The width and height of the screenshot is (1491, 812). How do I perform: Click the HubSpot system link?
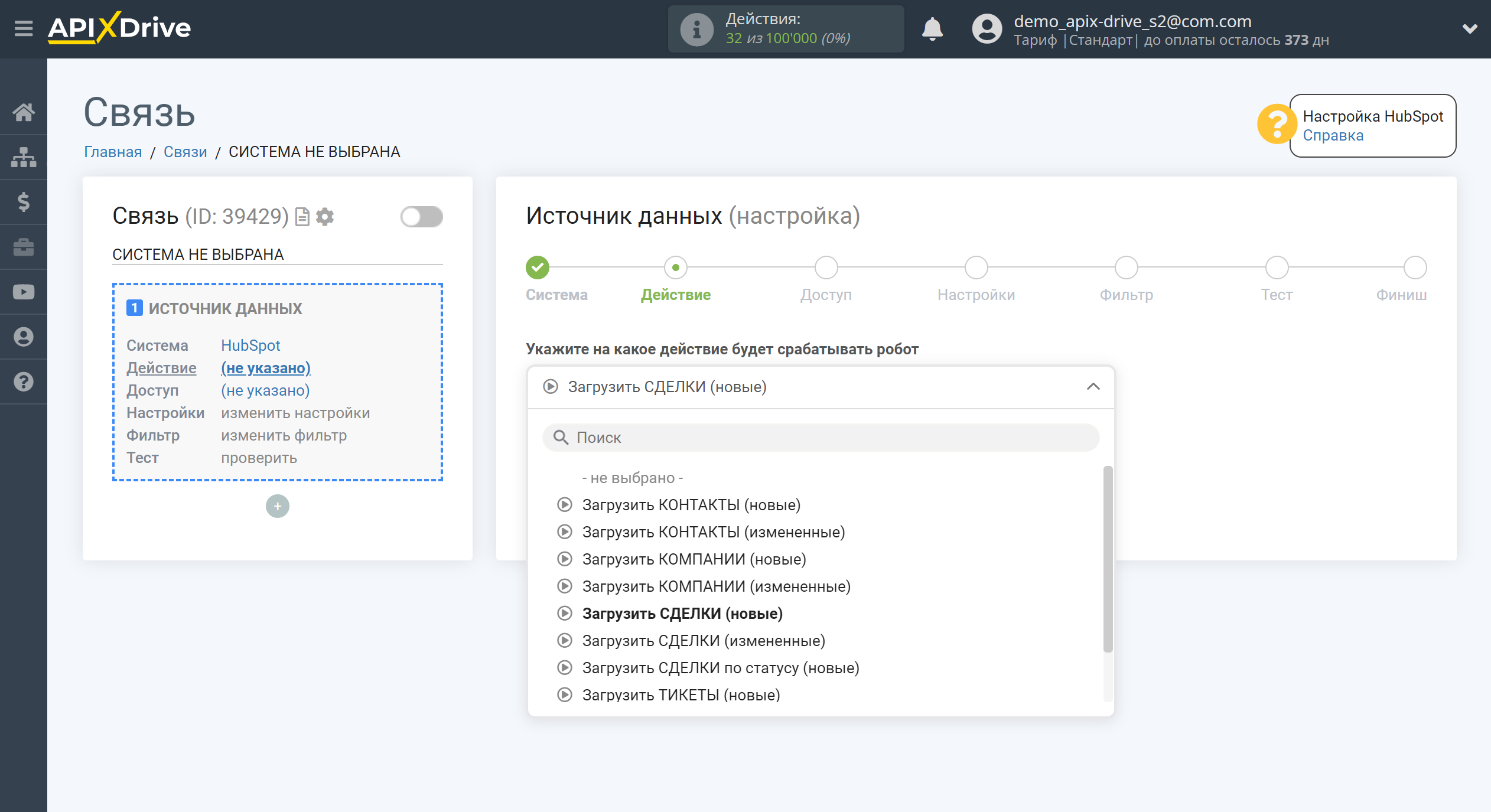[x=250, y=345]
